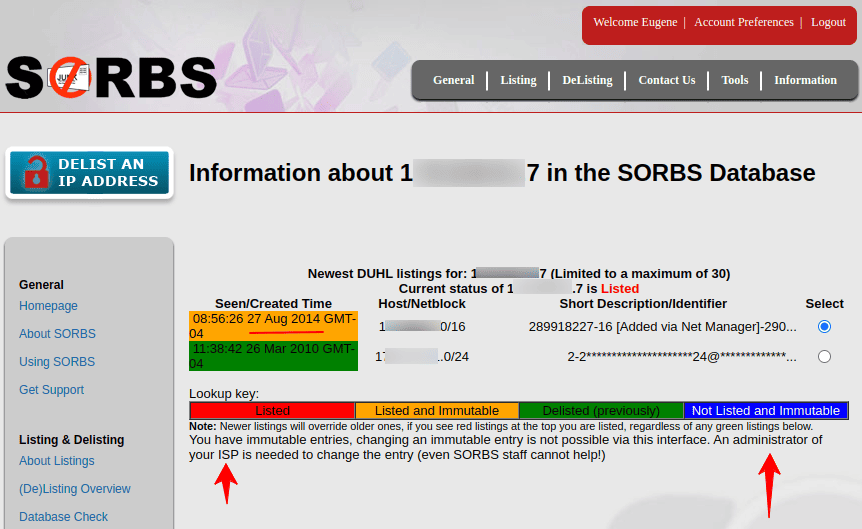Screen dimensions: 862x529
Task: Open the Information menu
Action: (x=805, y=80)
